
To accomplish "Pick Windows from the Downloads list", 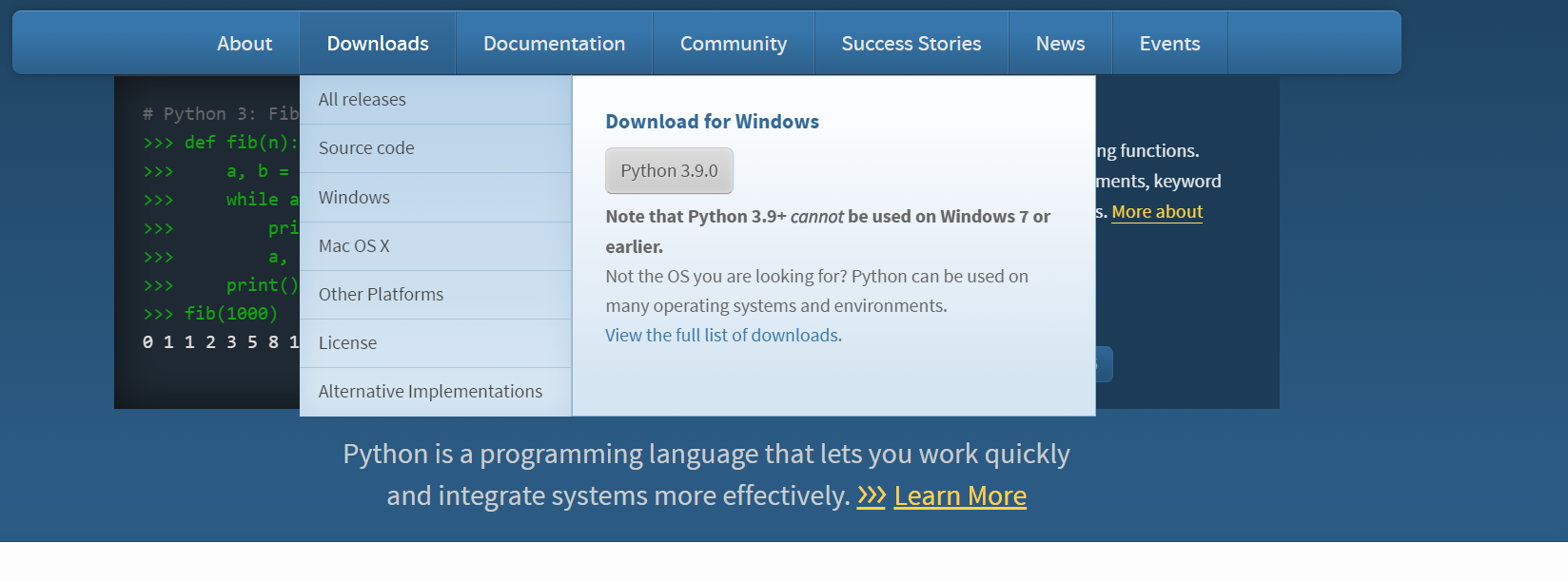I will tap(354, 198).
